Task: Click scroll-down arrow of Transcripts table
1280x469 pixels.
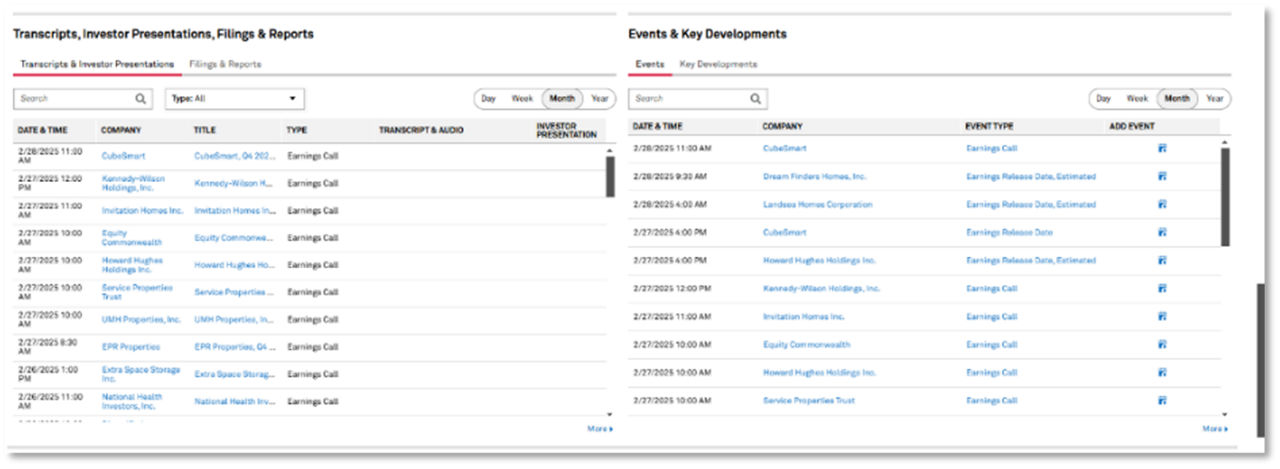Action: [x=609, y=413]
